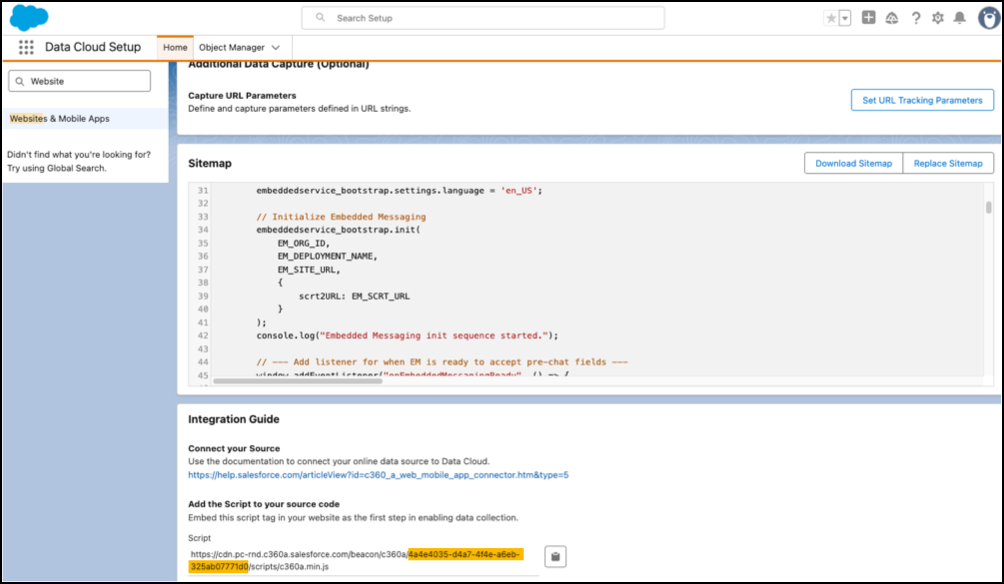Click 'Connect your Source' heading

(x=234, y=448)
